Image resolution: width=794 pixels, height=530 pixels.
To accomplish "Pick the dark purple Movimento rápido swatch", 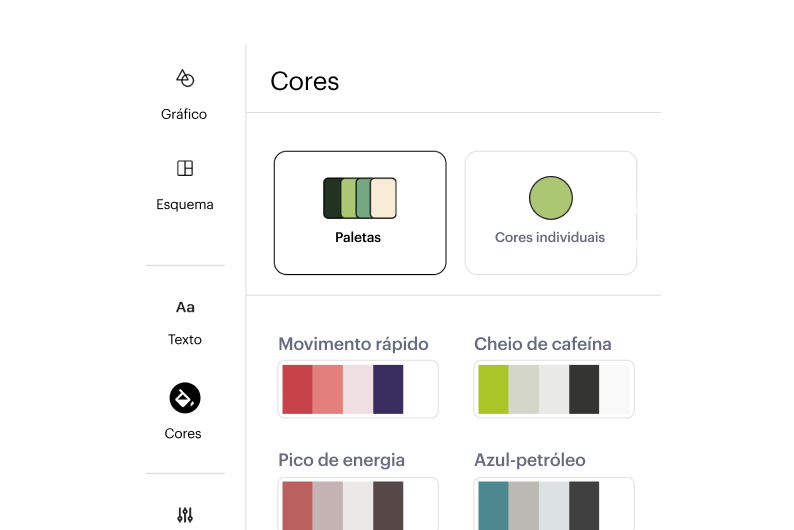I will point(388,389).
